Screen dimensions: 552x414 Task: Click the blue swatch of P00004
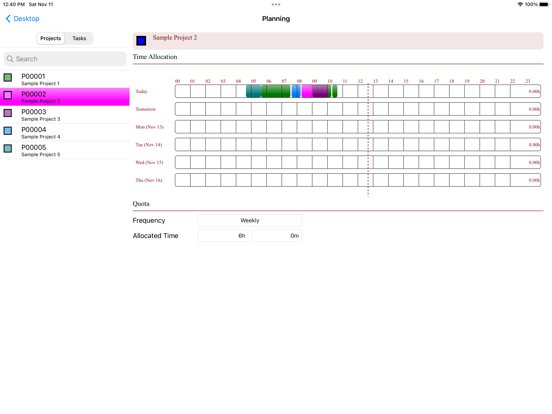(8, 131)
